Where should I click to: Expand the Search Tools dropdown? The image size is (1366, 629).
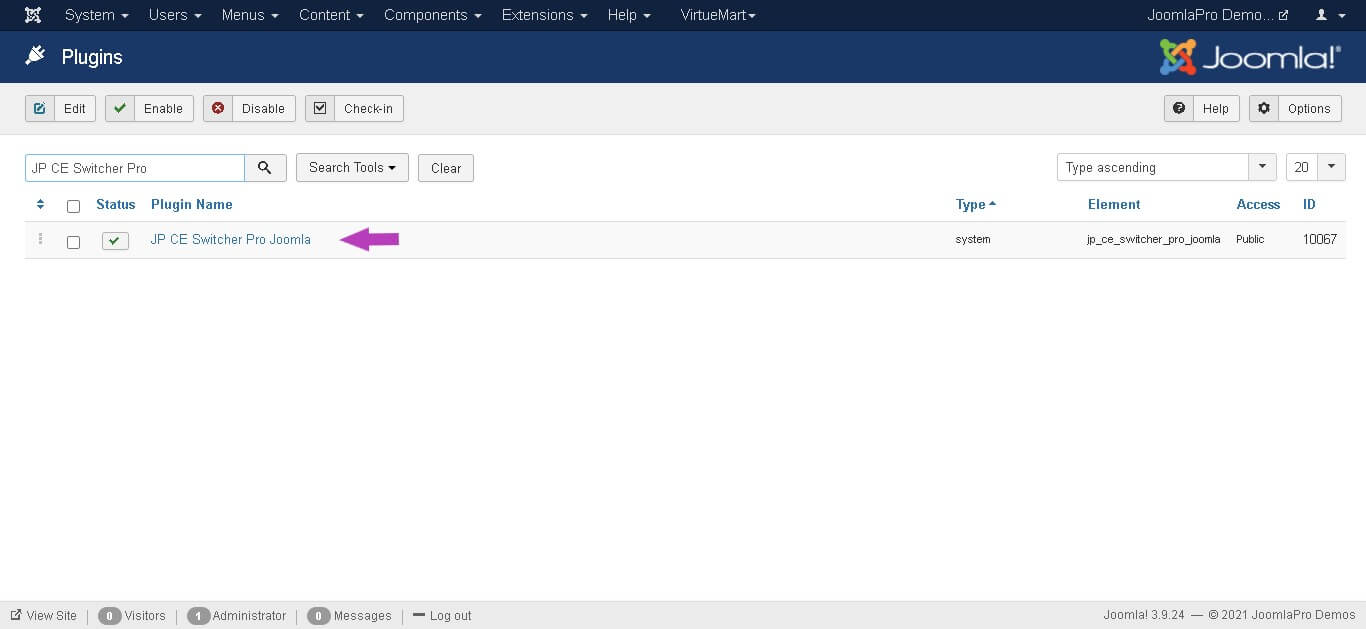tap(352, 168)
